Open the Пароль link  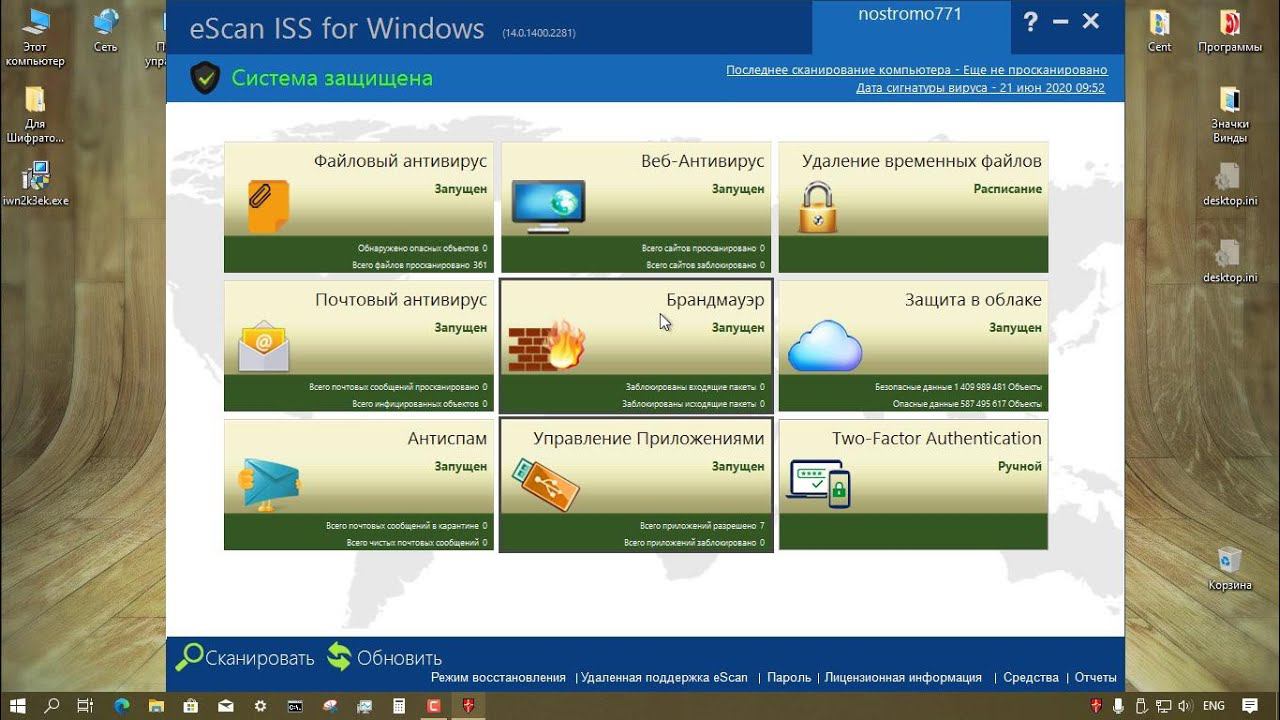tap(789, 678)
